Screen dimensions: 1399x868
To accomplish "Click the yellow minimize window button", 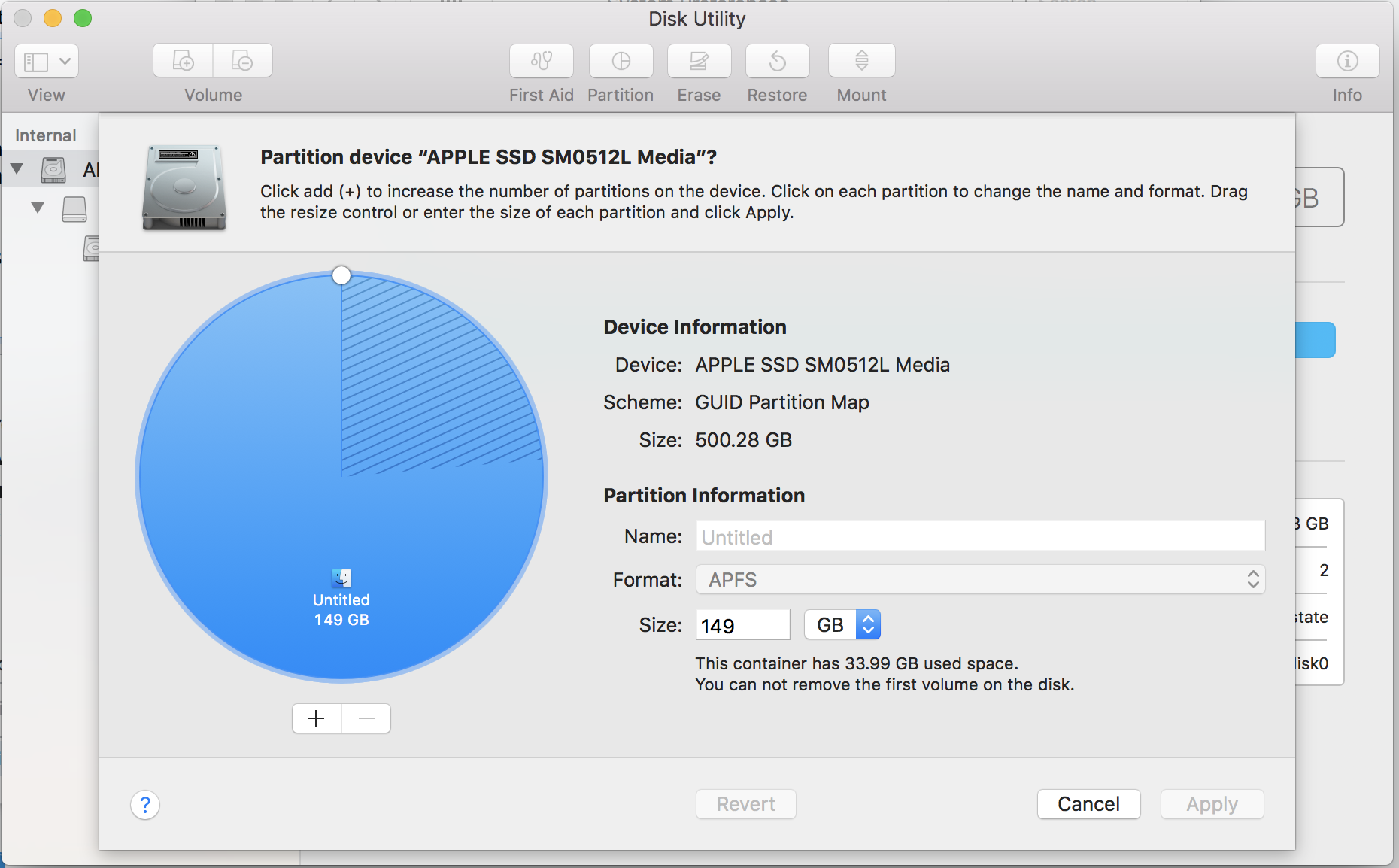I will pyautogui.click(x=53, y=18).
